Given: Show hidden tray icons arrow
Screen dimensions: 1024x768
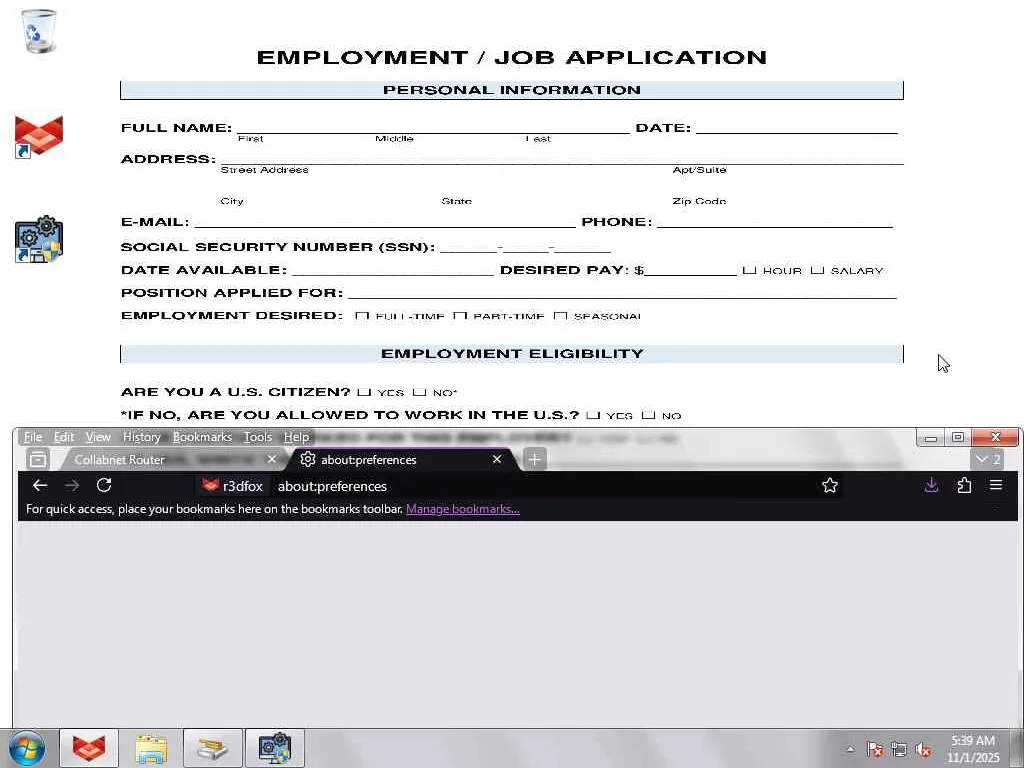Looking at the screenshot, I should coord(850,749).
